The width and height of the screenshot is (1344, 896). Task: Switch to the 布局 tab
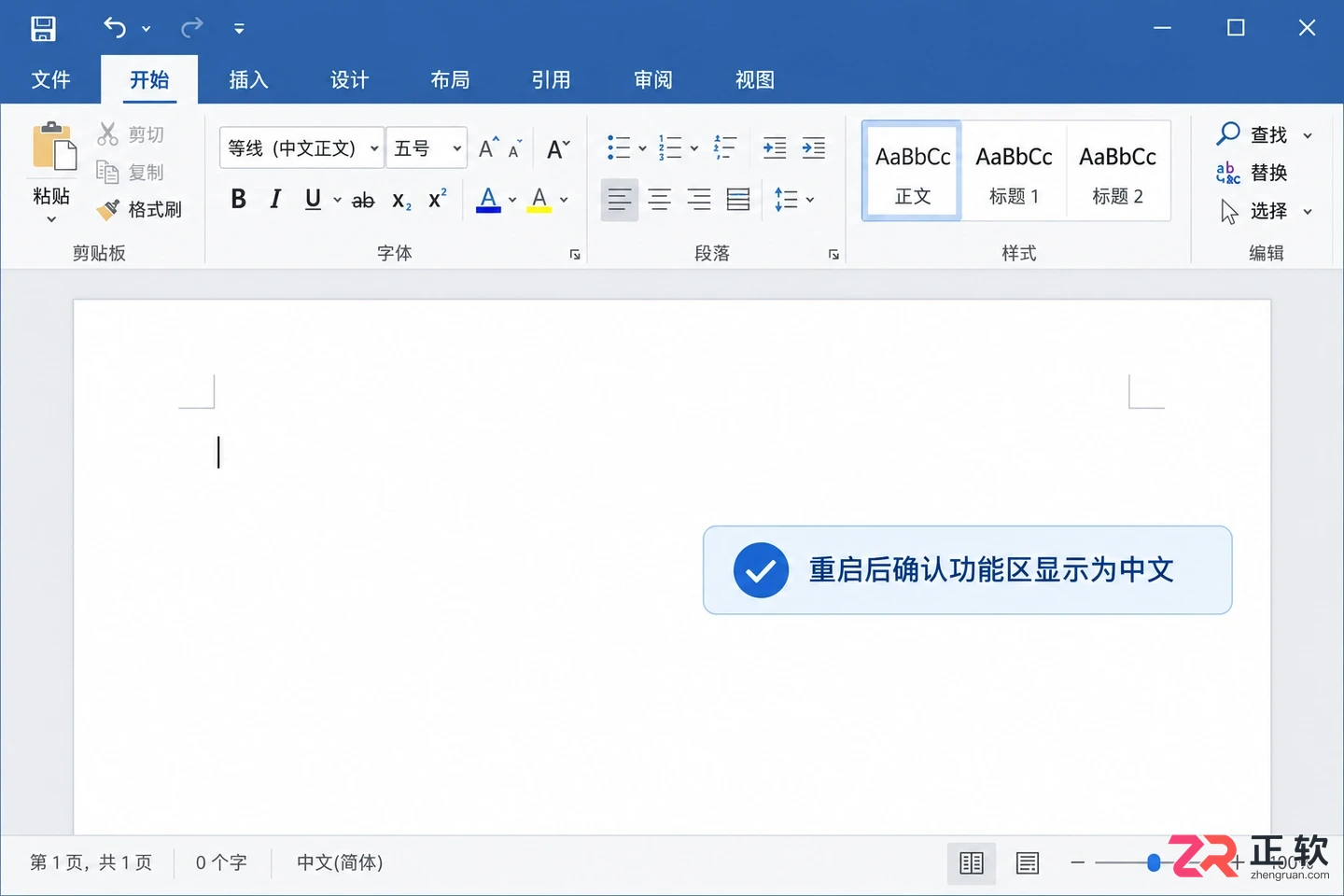[x=450, y=79]
